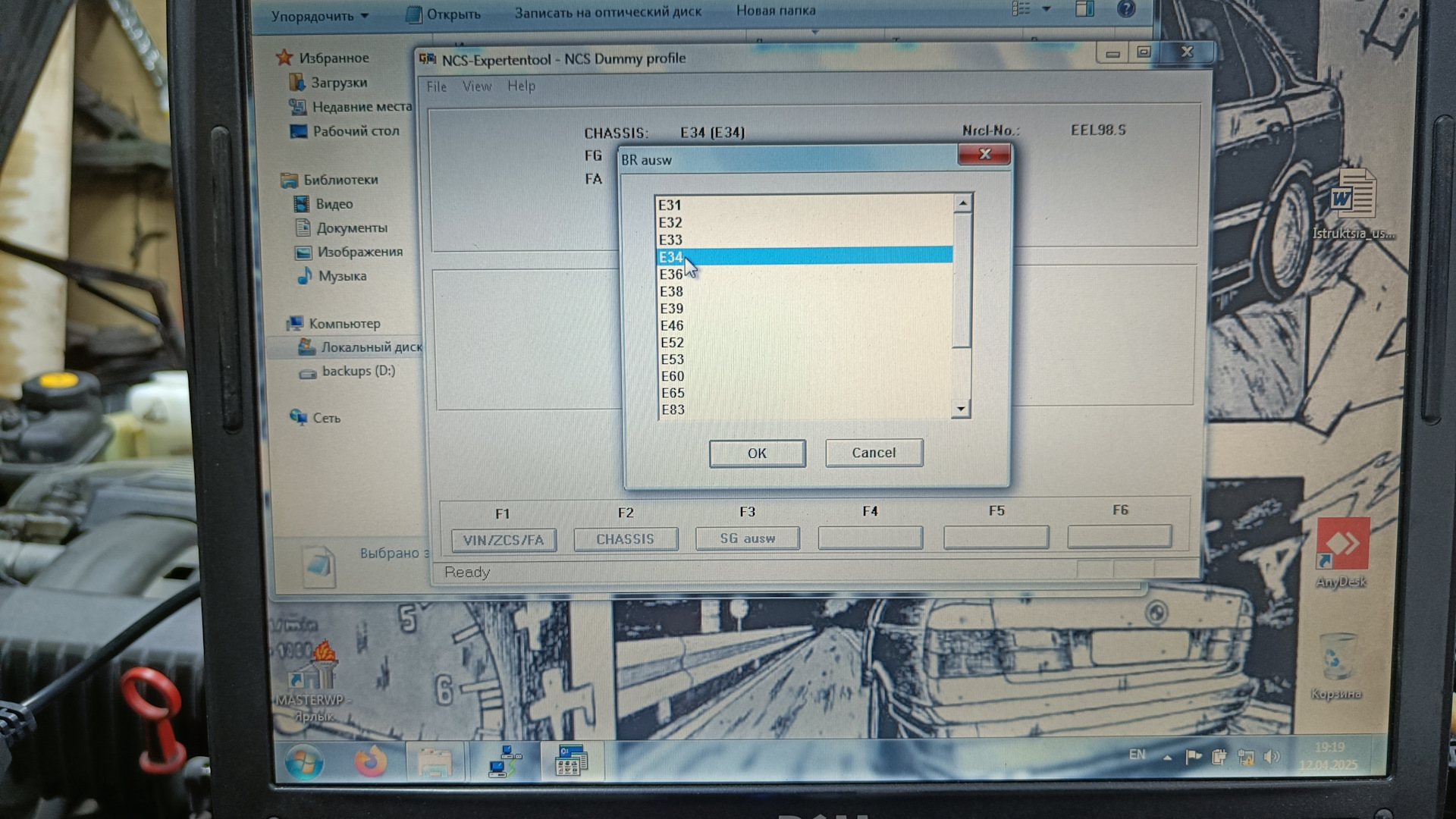Screen dimensions: 1456x819
Task: Open the Windows Start button
Action: coord(304,762)
